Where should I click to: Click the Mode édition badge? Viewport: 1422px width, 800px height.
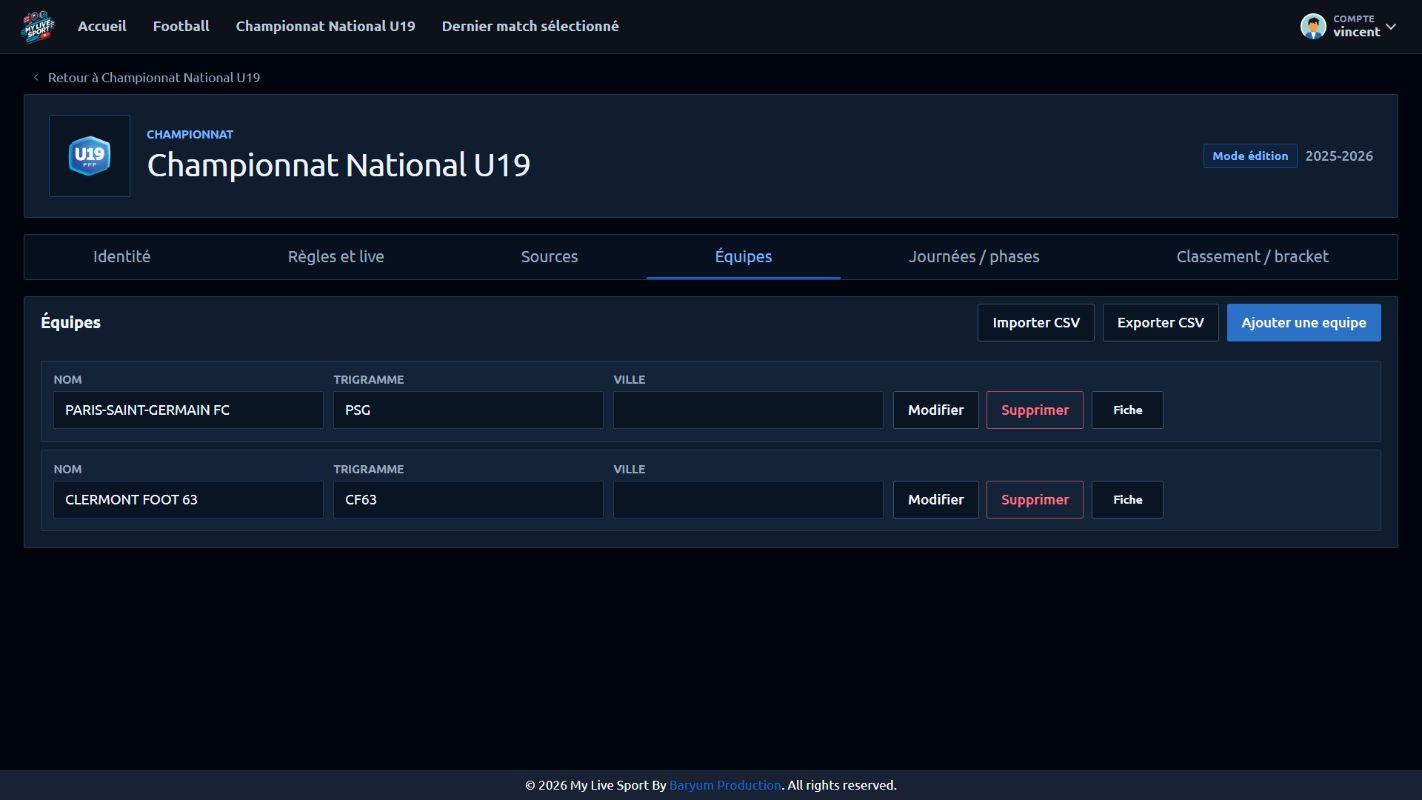1250,156
